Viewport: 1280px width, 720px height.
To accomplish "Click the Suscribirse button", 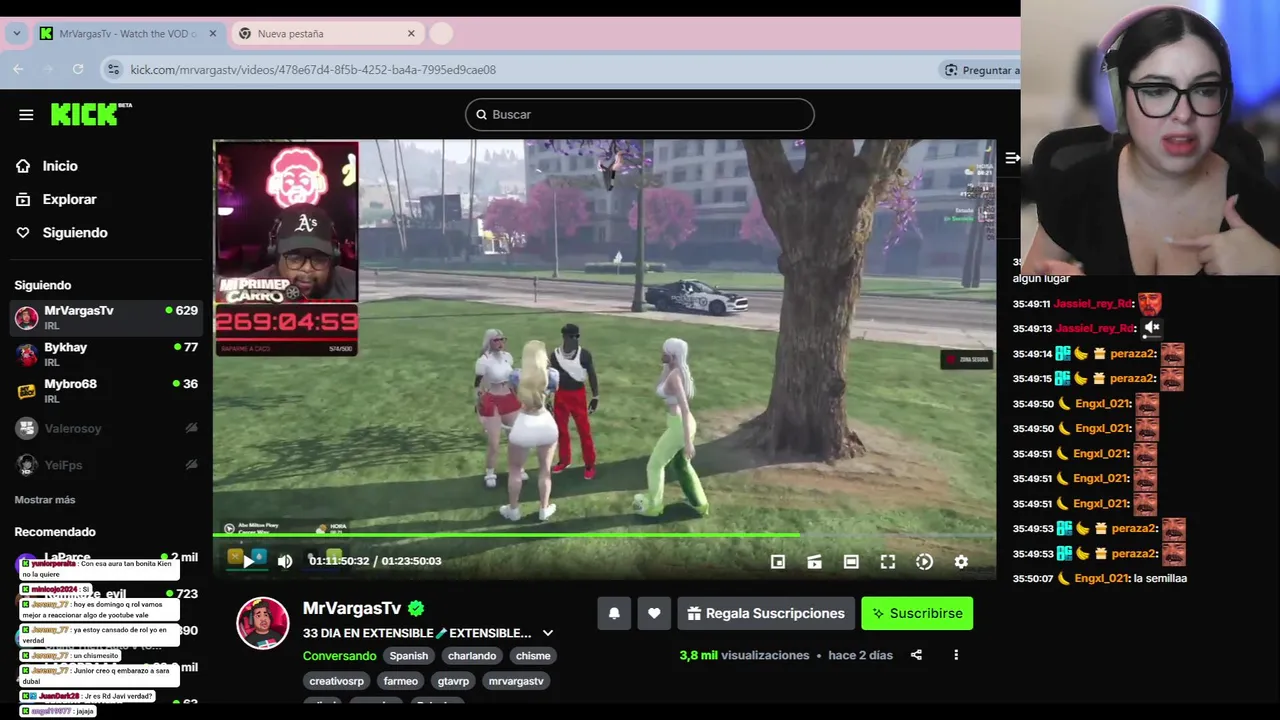I will click(x=917, y=613).
